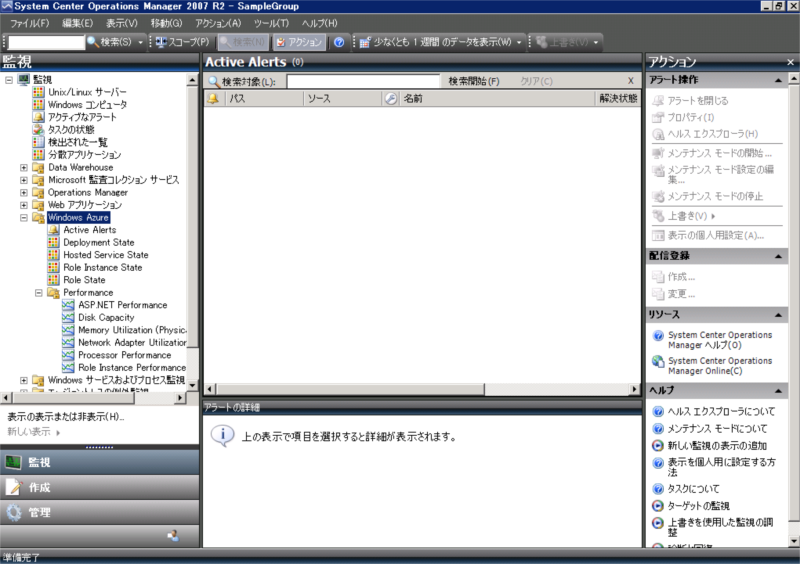Collapse the ヘルプ actions section
800x564 pixels.
click(778, 391)
